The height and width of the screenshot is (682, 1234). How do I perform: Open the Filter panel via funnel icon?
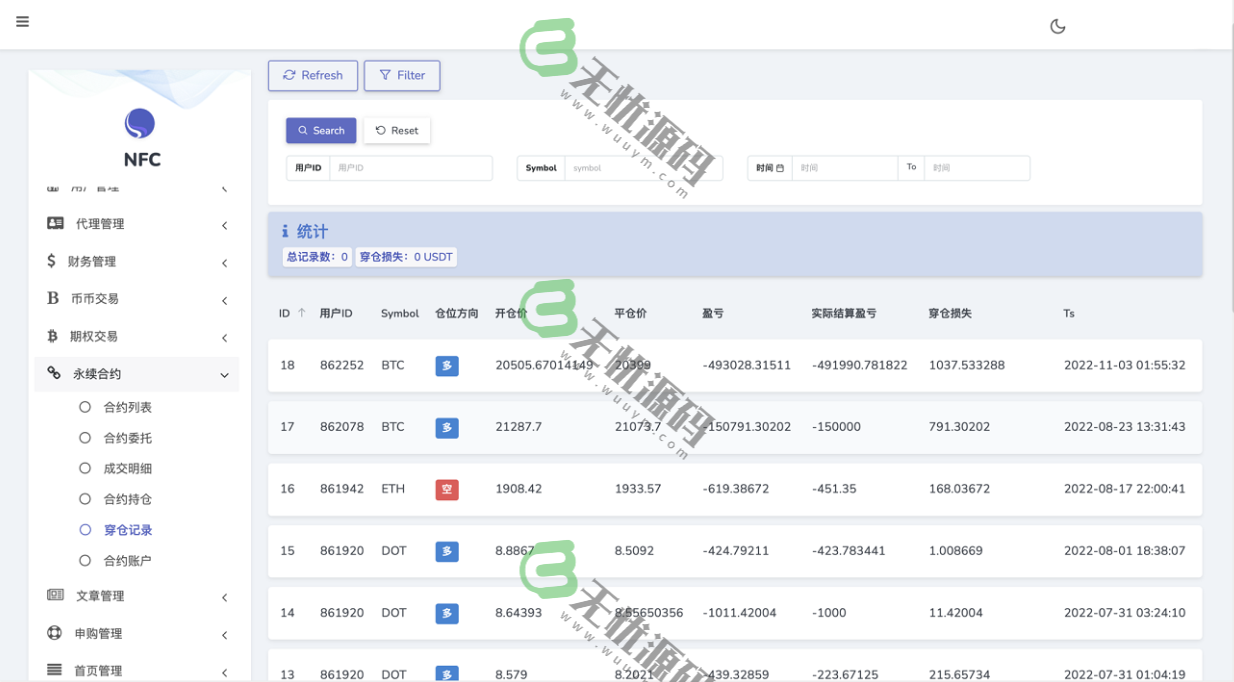click(385, 75)
